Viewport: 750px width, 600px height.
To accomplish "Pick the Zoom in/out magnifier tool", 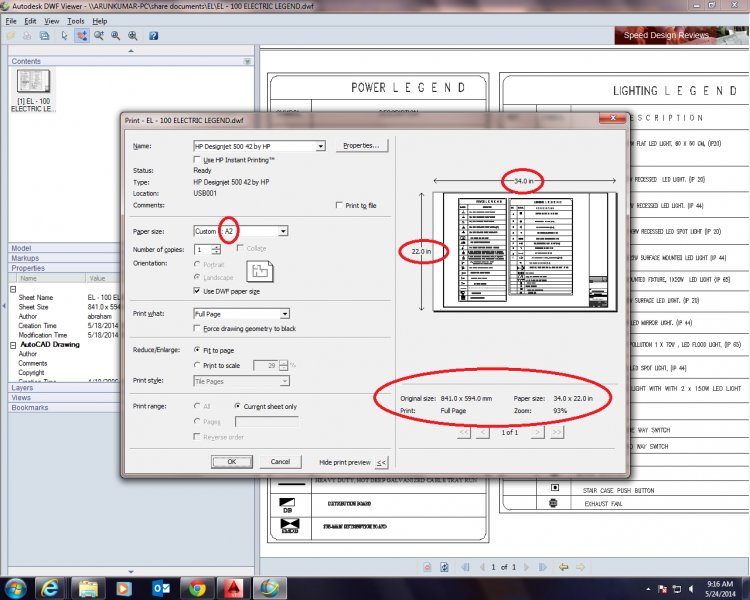I will coord(99,36).
